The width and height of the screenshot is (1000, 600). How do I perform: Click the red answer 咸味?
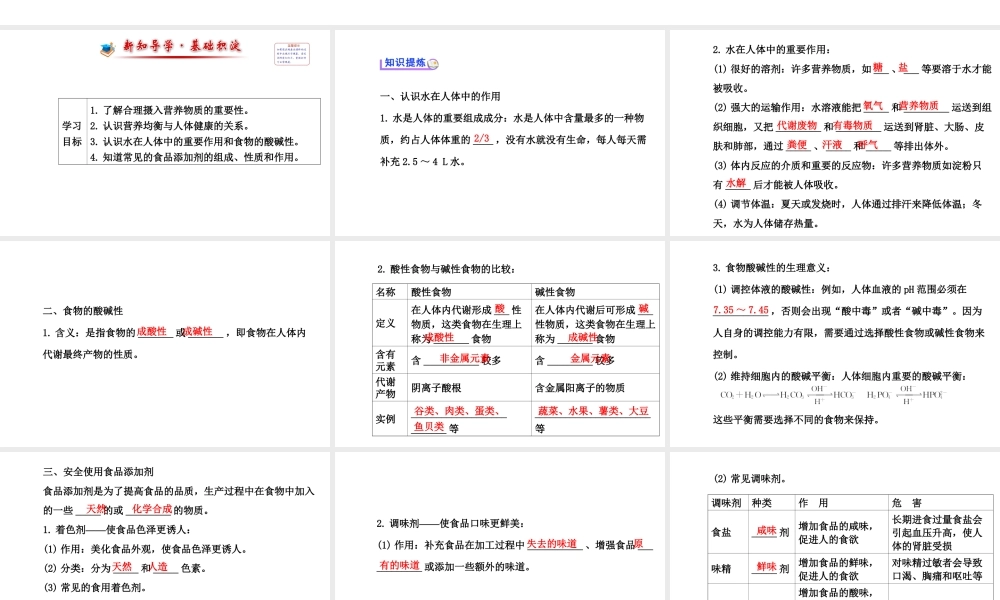point(766,530)
